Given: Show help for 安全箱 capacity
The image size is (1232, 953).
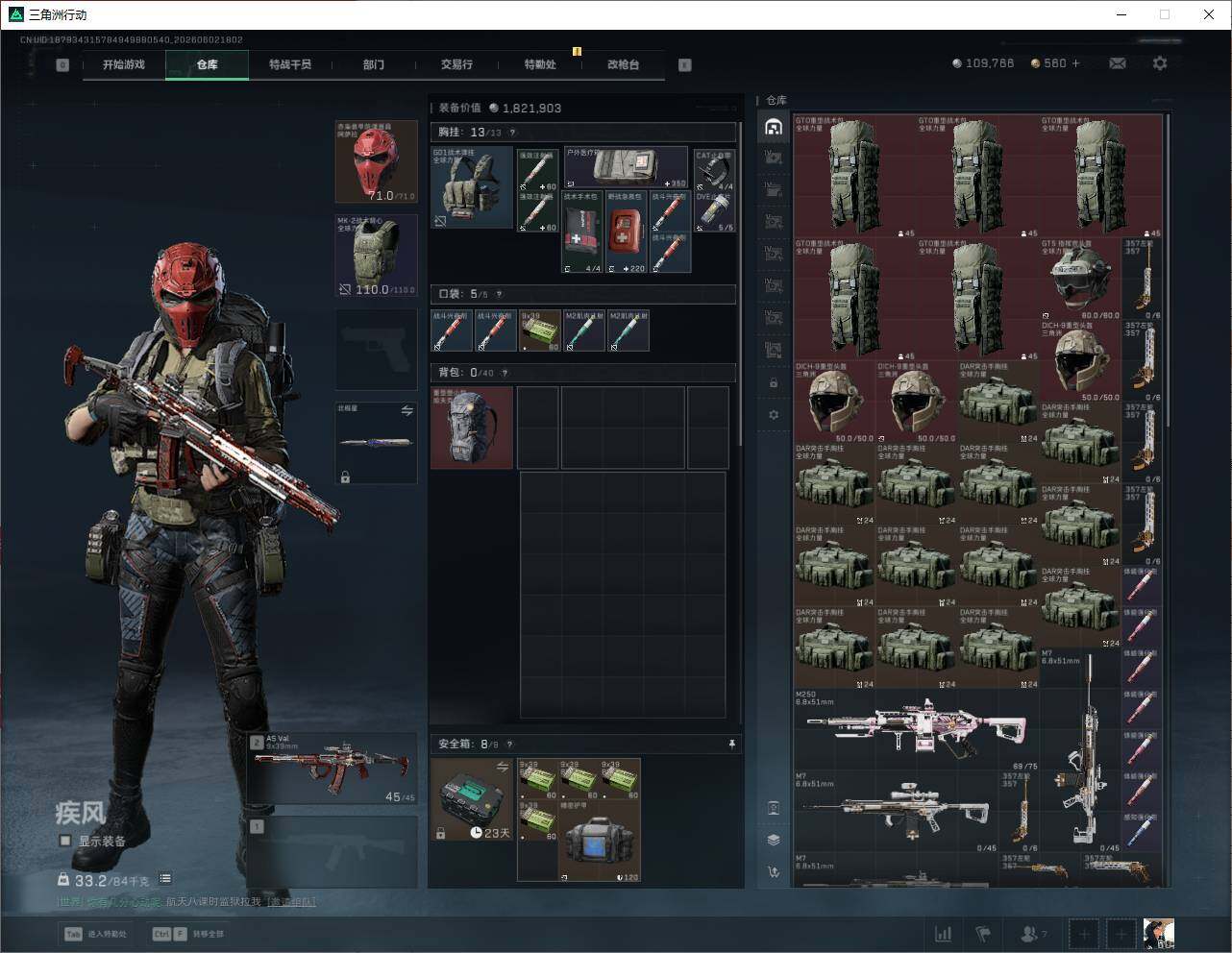Looking at the screenshot, I should (509, 744).
